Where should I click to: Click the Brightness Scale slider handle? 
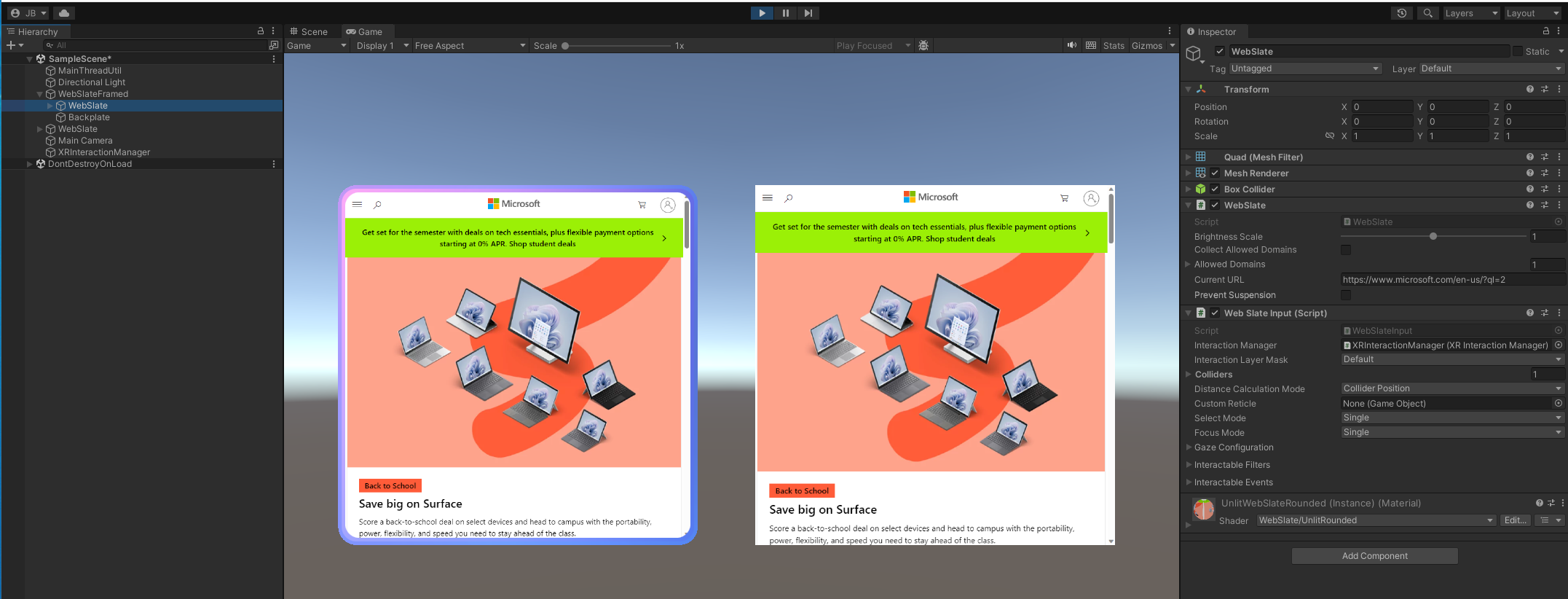[x=1433, y=236]
